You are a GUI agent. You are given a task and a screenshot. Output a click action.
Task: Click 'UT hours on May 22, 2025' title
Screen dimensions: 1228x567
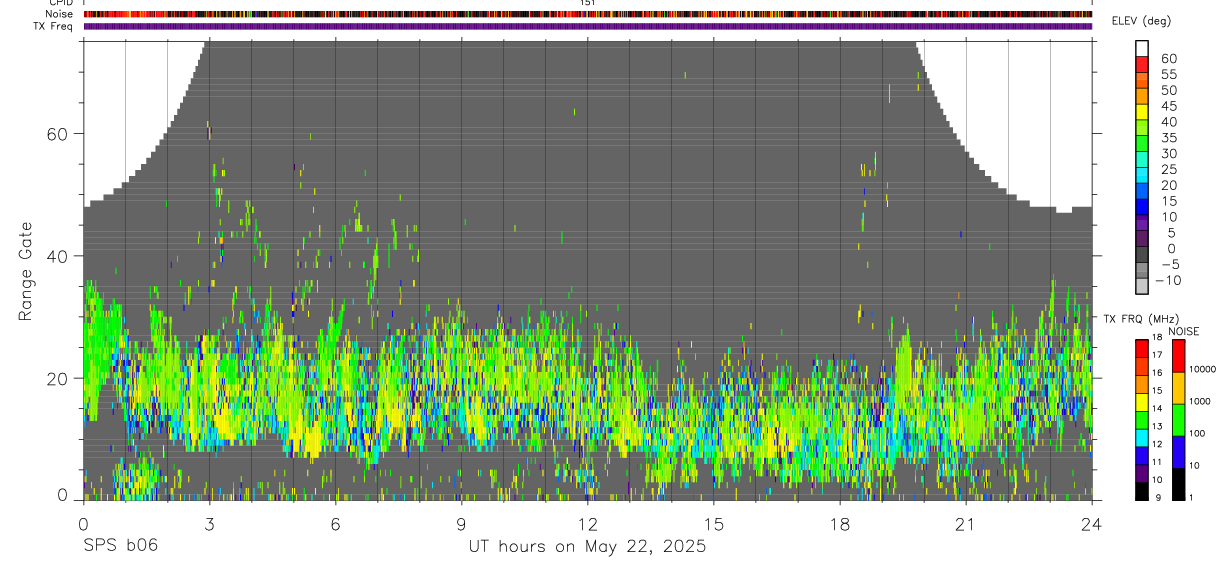[587, 547]
